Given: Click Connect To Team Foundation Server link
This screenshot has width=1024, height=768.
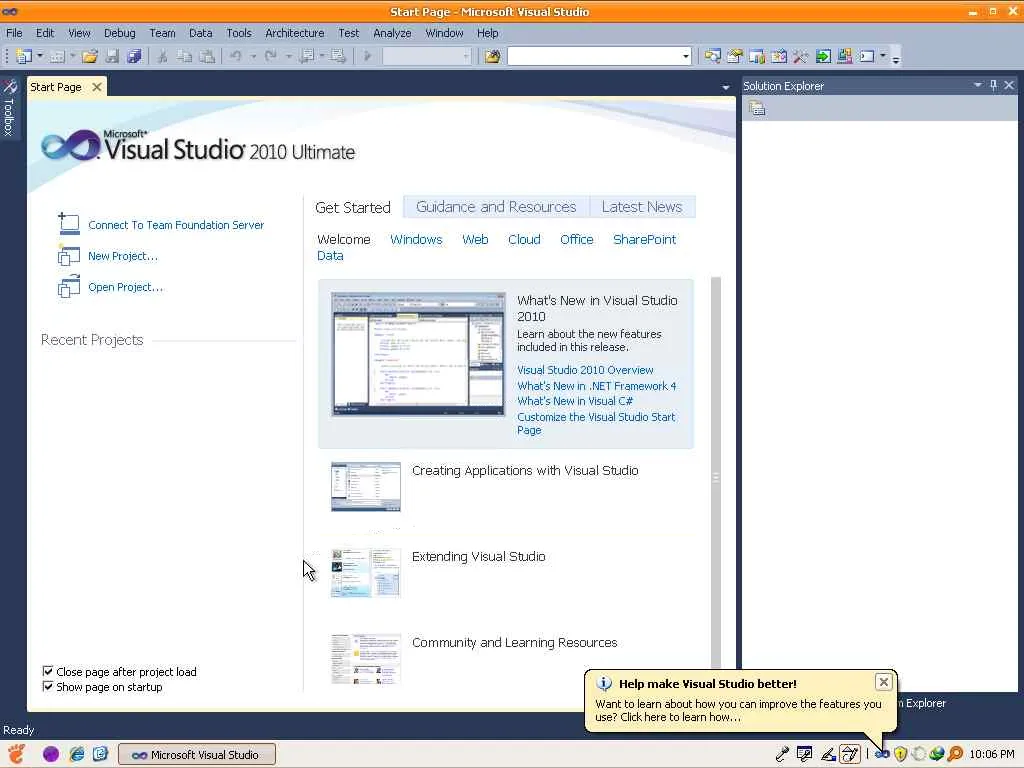Looking at the screenshot, I should [176, 225].
